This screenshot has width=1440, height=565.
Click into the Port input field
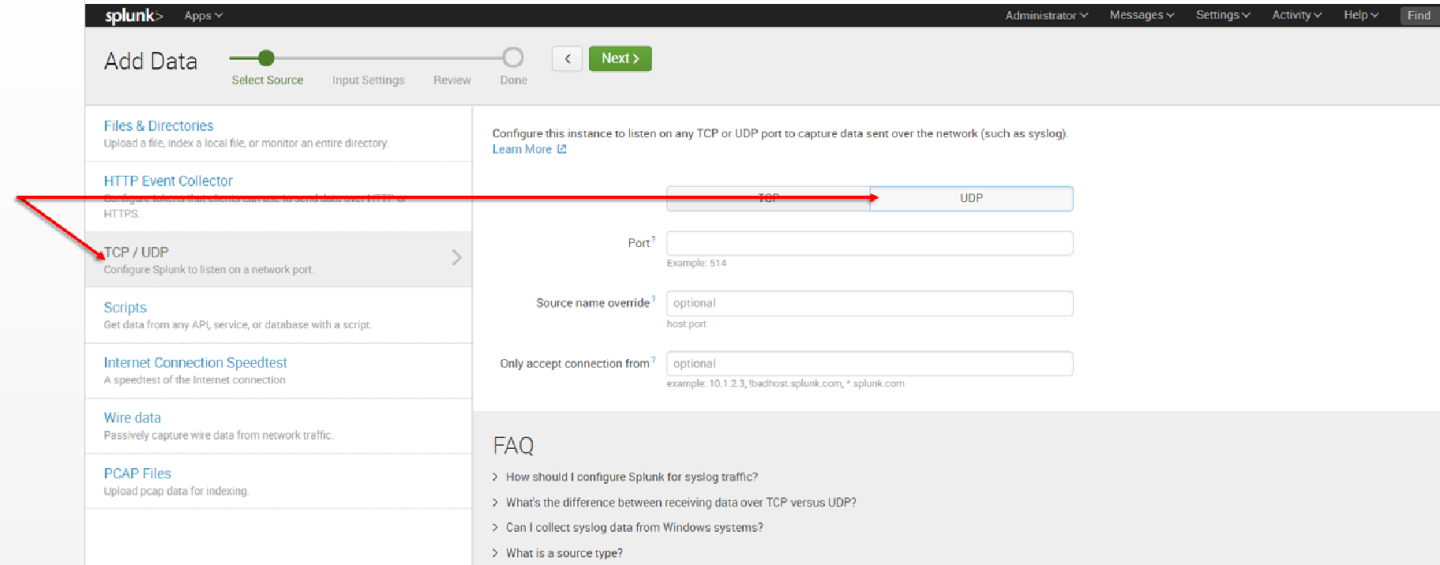click(869, 243)
